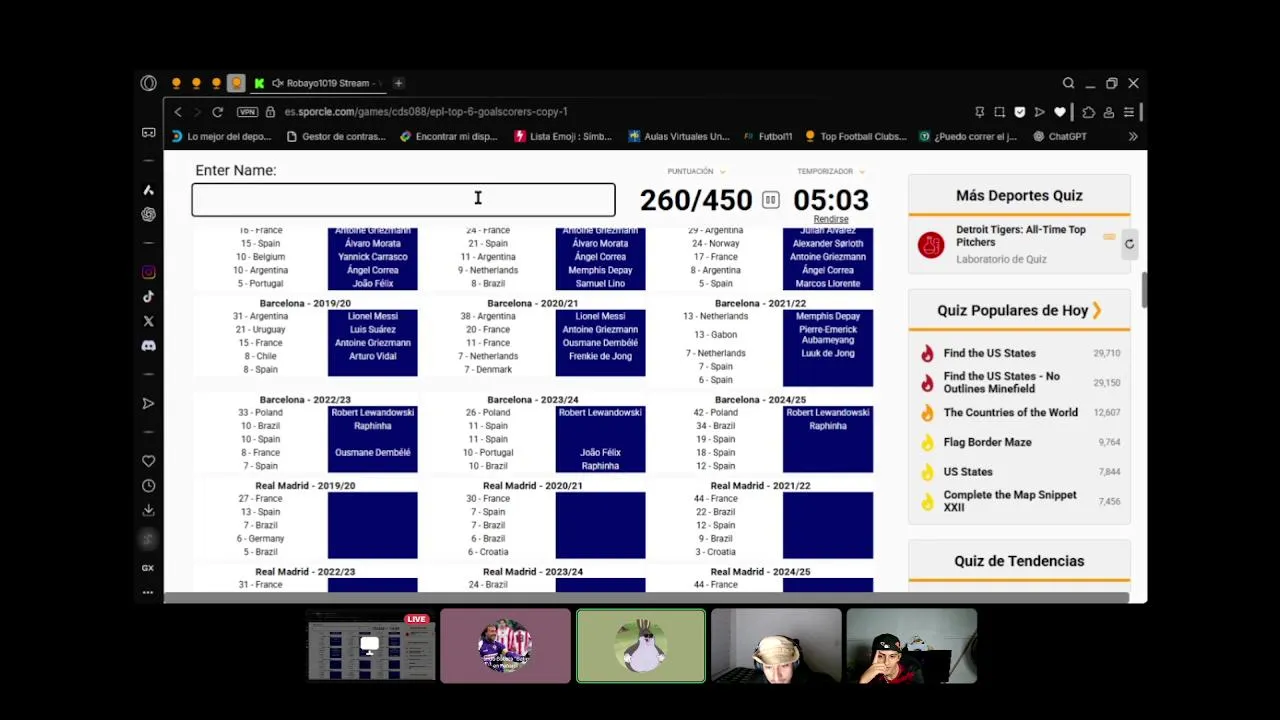Open 'The Countries of the World' quiz
The height and width of the screenshot is (720, 1280).
coord(1011,412)
